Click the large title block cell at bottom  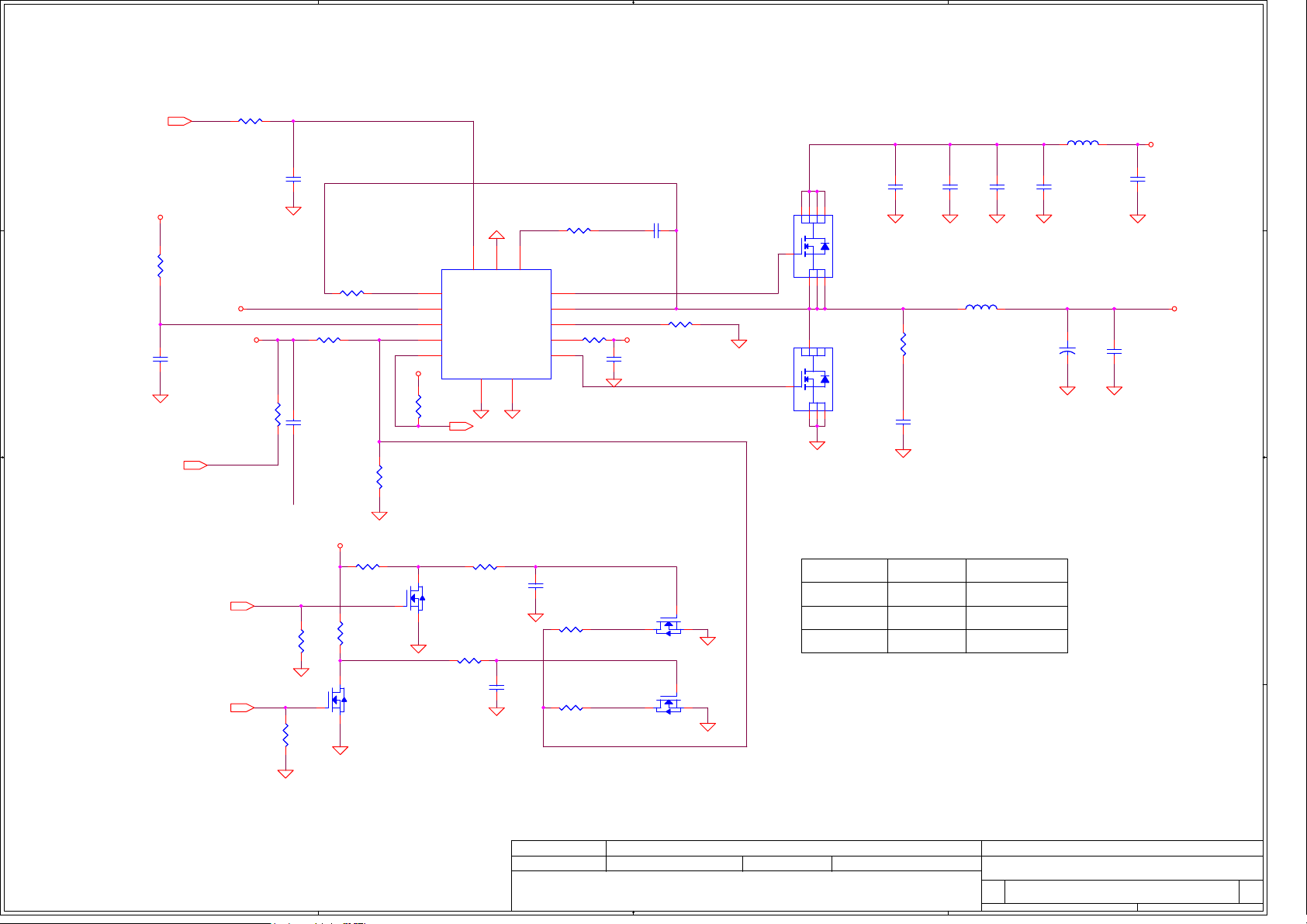tap(745, 891)
